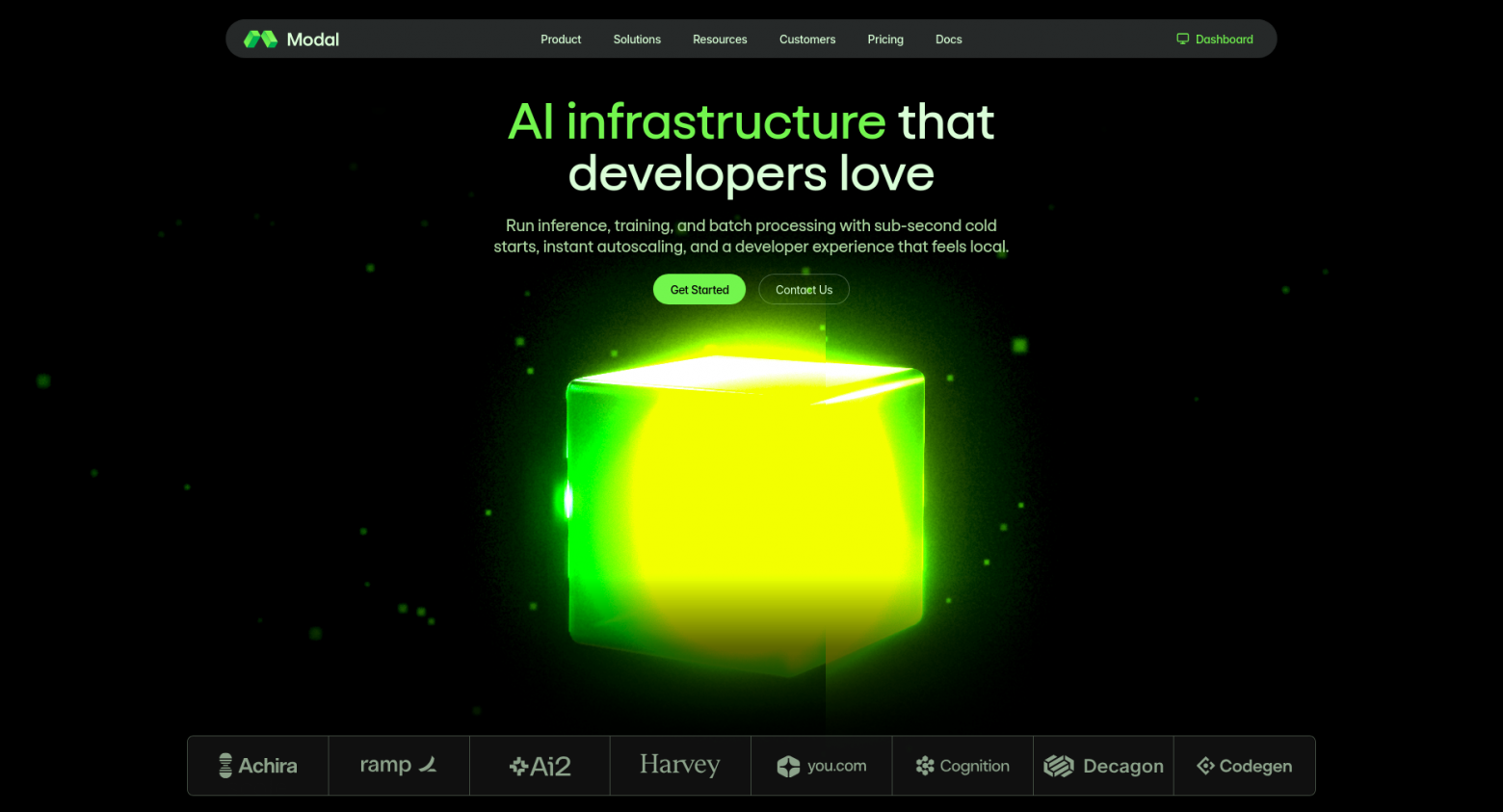Open the Docs link
Image resolution: width=1503 pixels, height=812 pixels.
tap(949, 39)
